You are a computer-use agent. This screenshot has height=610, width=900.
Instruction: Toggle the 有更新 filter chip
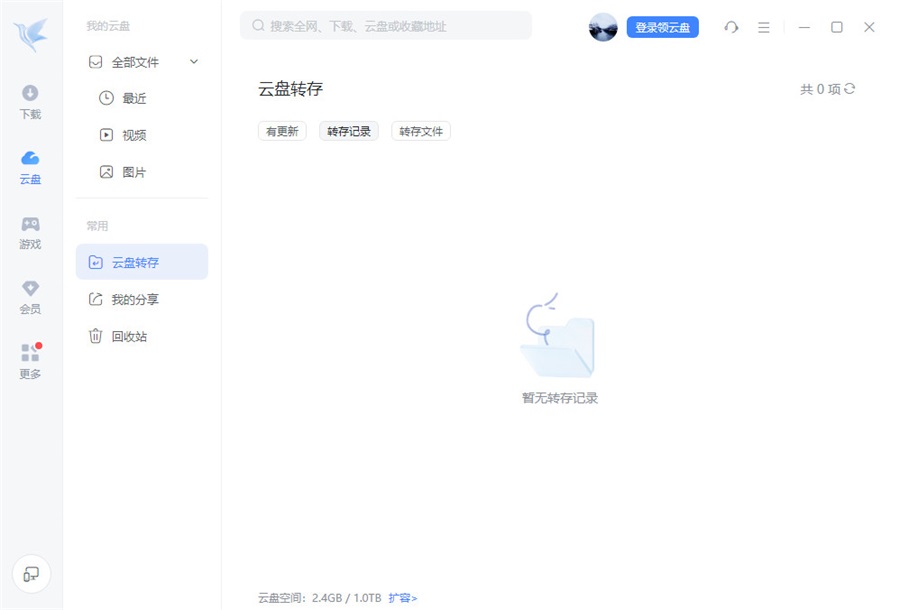281,130
